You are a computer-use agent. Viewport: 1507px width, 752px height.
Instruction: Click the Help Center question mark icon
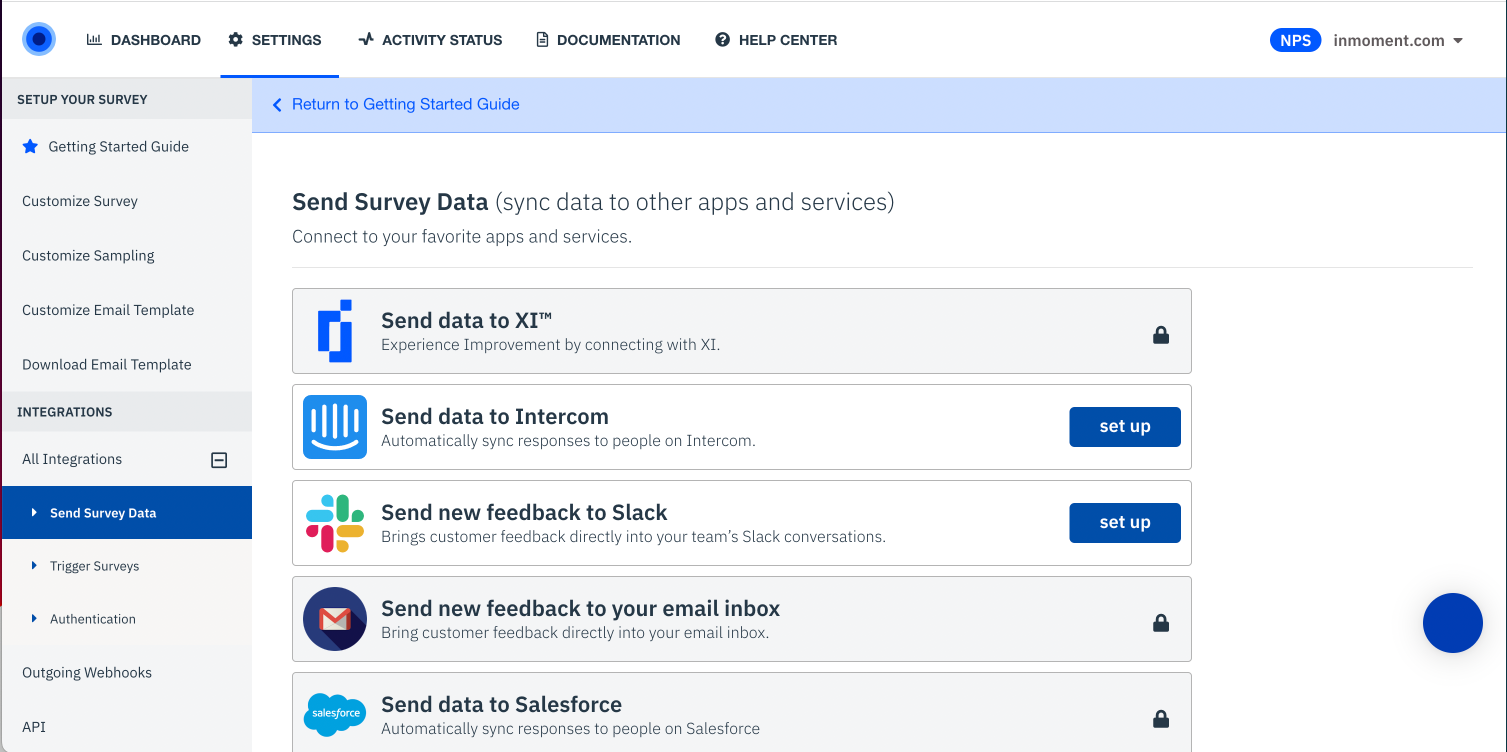click(722, 40)
